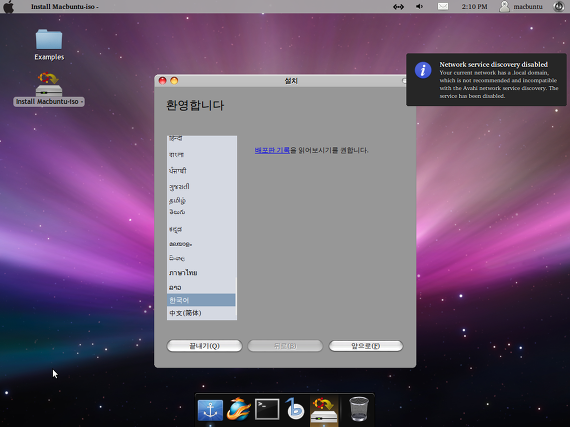Viewport: 570px width, 427px height.
Task: Select සිංහල in the language list
Action: (201, 258)
